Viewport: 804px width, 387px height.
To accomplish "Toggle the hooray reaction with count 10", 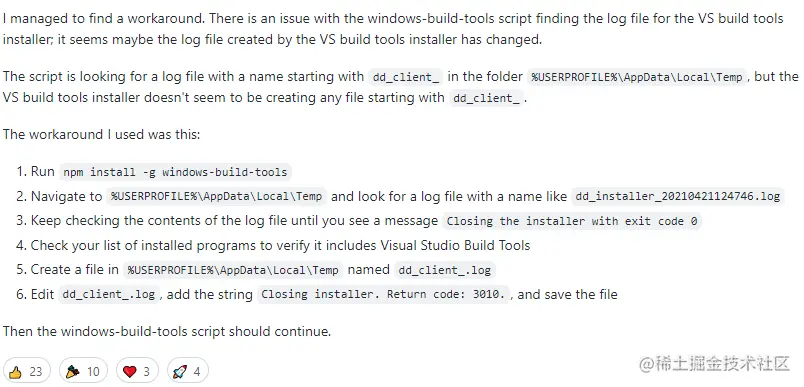I will click(x=84, y=371).
